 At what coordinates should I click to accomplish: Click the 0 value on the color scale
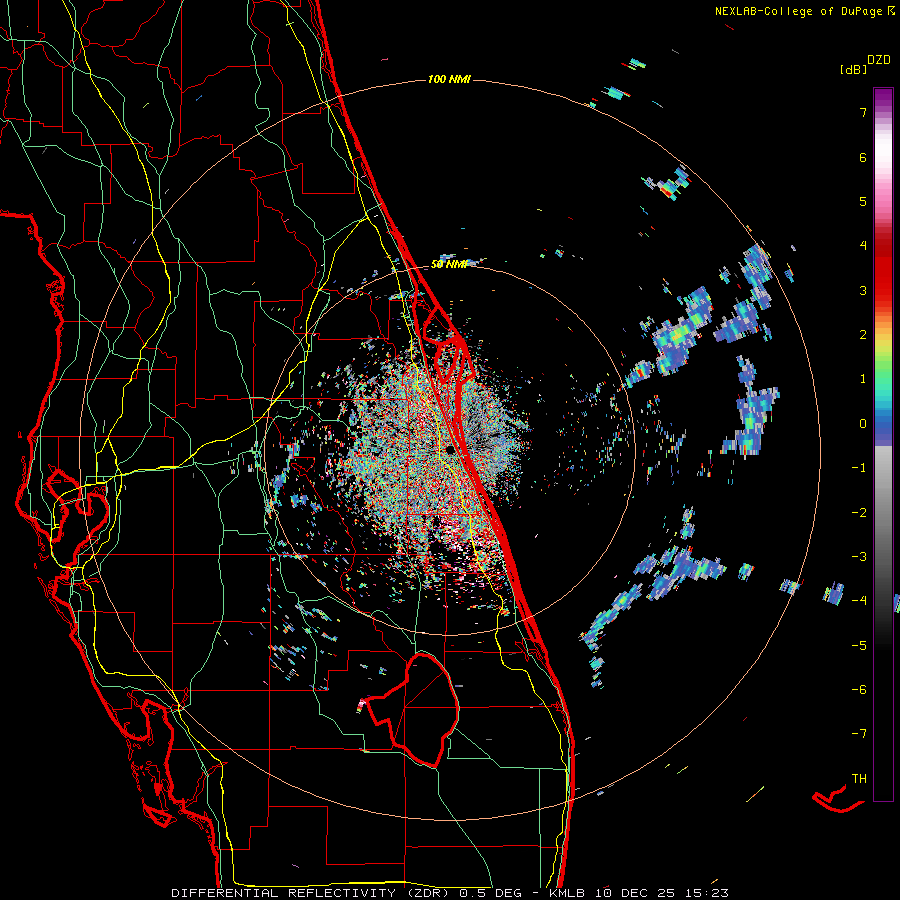[x=863, y=424]
